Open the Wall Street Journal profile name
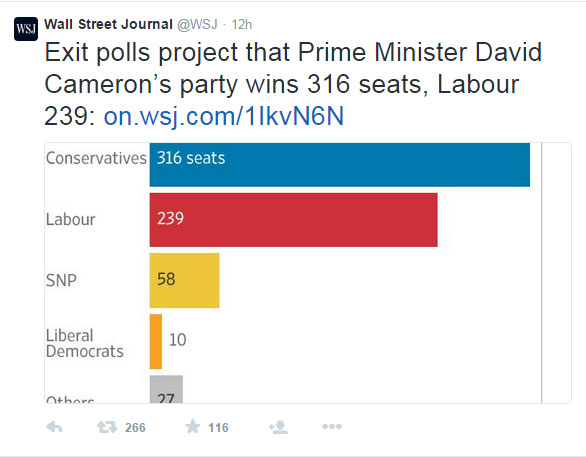This screenshot has width=586, height=457. [108, 24]
